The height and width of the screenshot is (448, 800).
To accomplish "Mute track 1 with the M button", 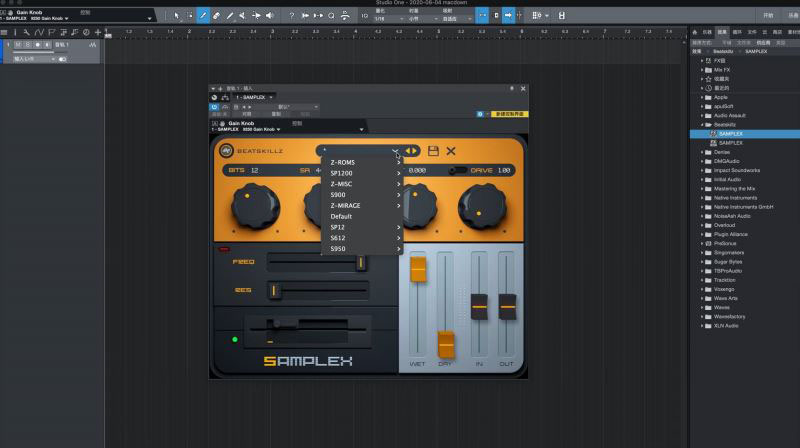I will coord(18,45).
